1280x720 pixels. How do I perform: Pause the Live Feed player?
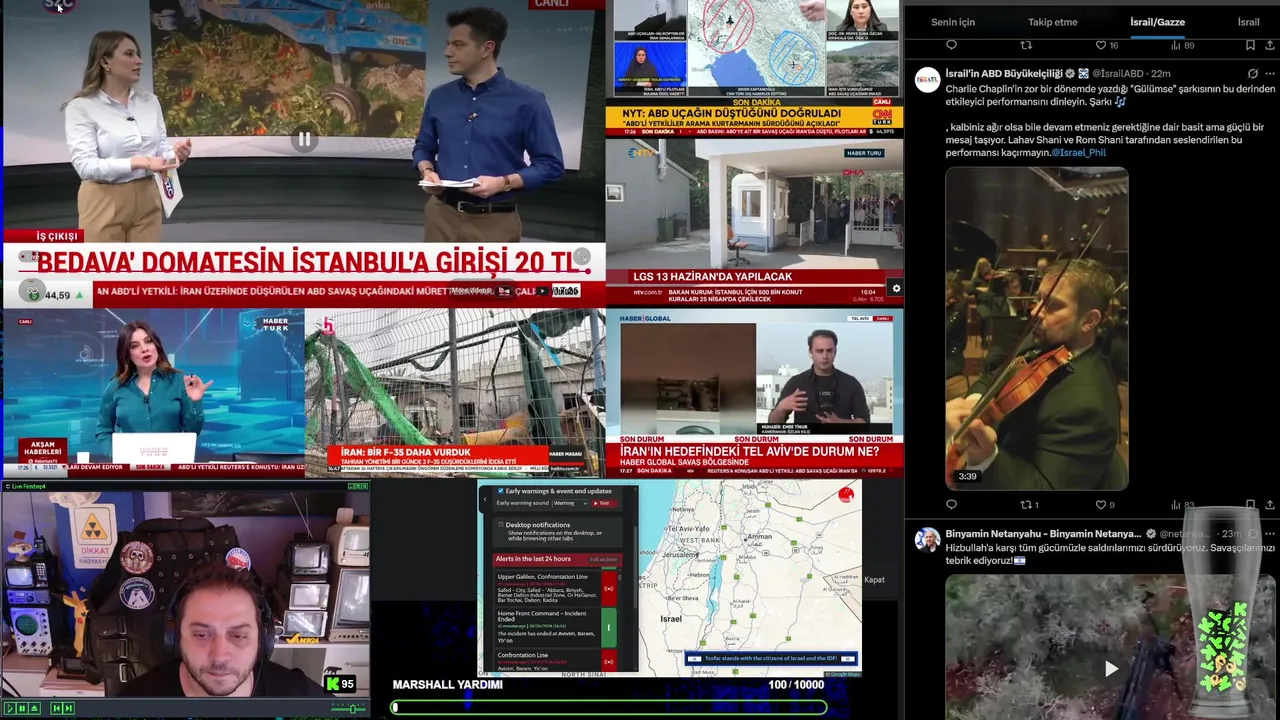(x=21, y=708)
